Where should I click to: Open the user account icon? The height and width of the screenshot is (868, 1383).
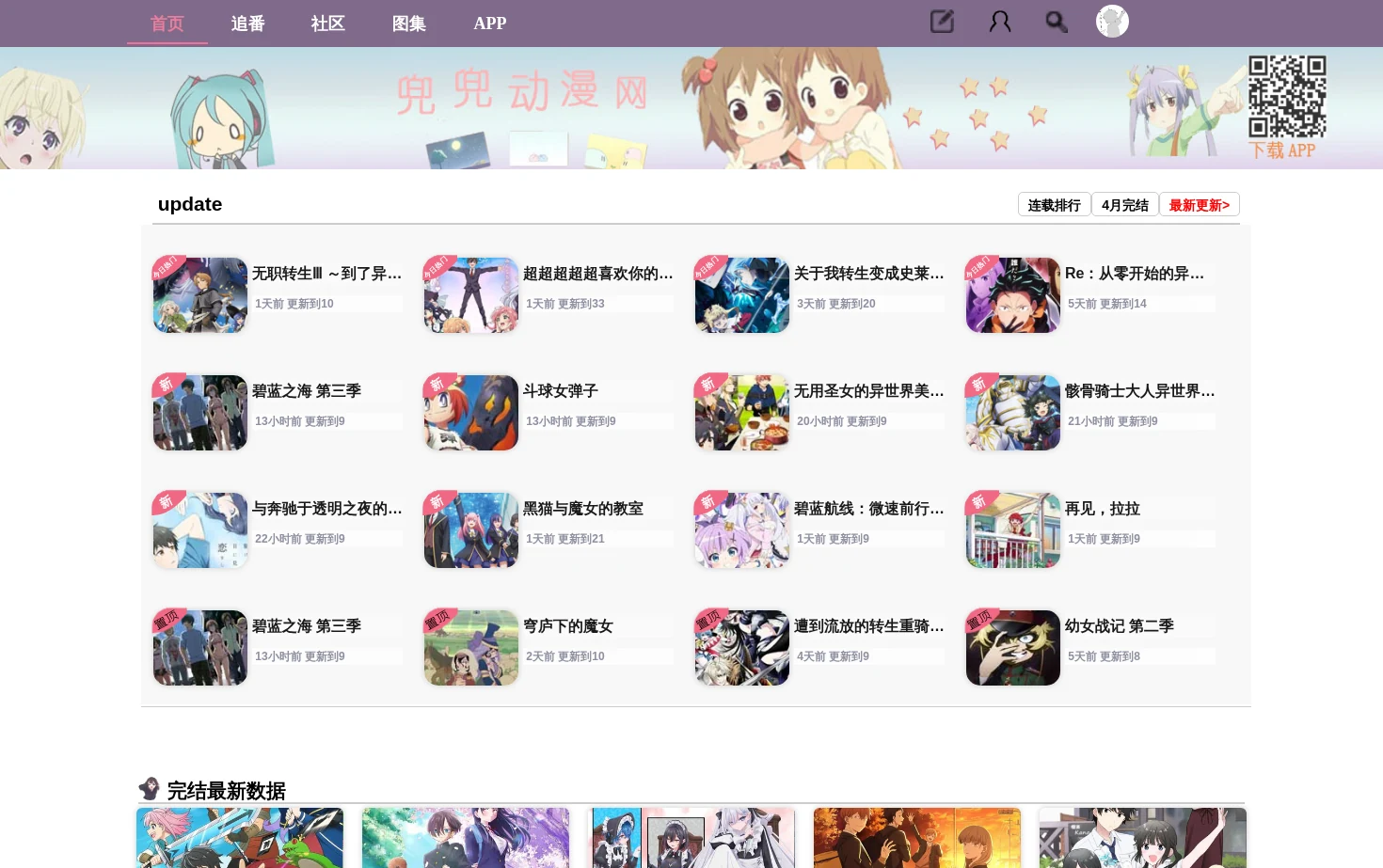pyautogui.click(x=1000, y=22)
